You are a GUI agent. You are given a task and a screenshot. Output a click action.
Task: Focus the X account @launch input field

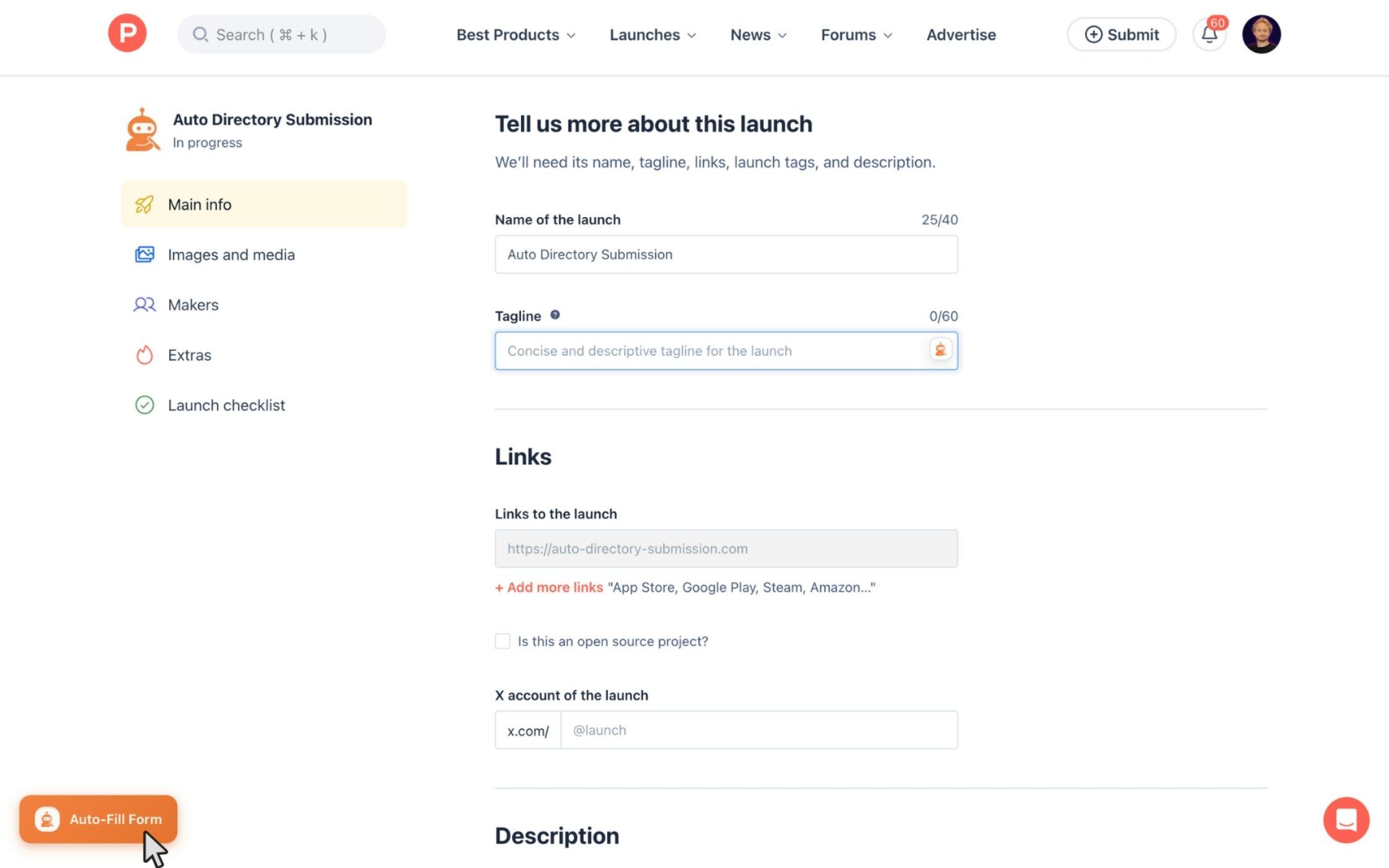tap(758, 730)
